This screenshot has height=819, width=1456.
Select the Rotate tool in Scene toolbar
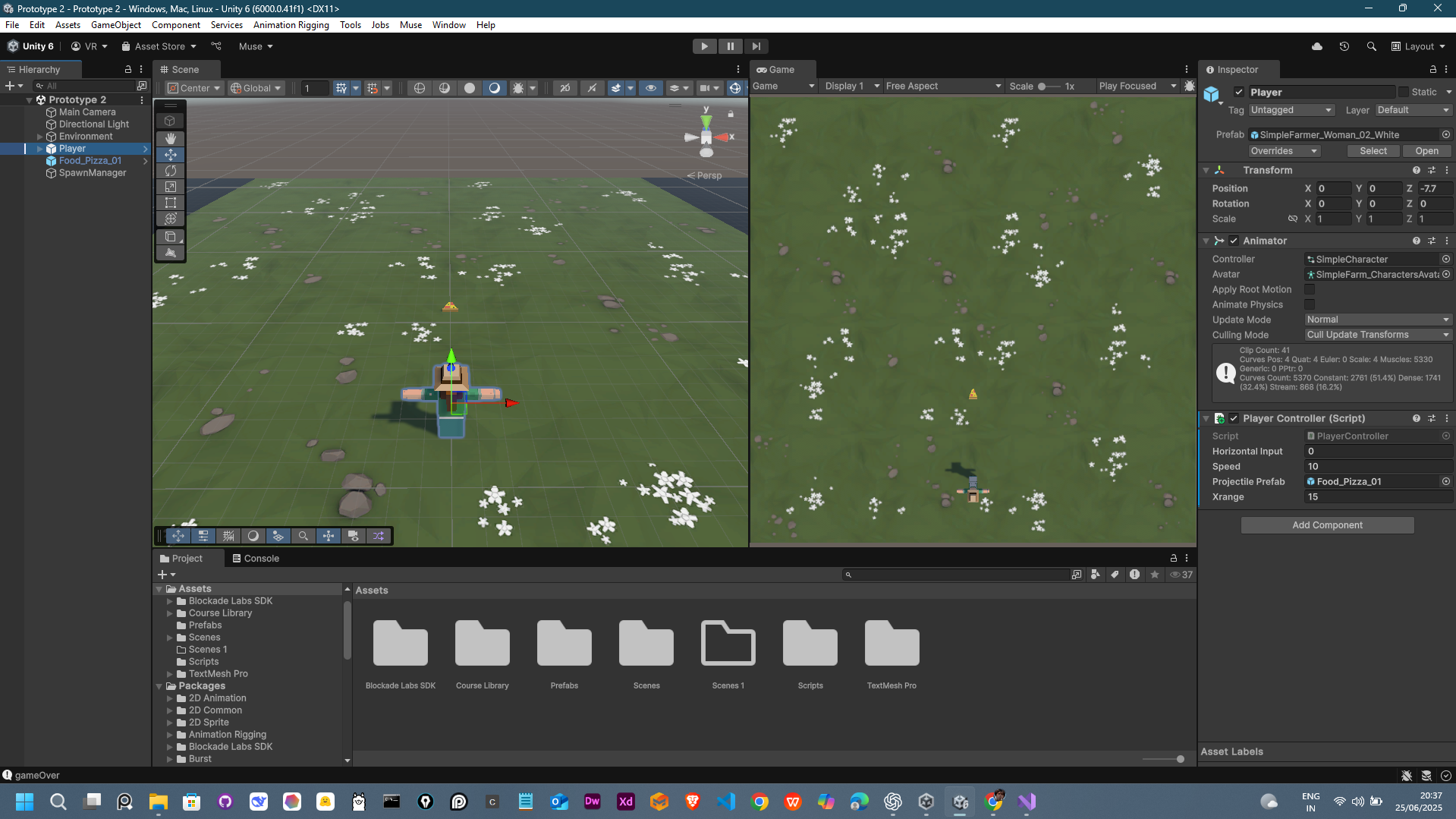tap(171, 171)
